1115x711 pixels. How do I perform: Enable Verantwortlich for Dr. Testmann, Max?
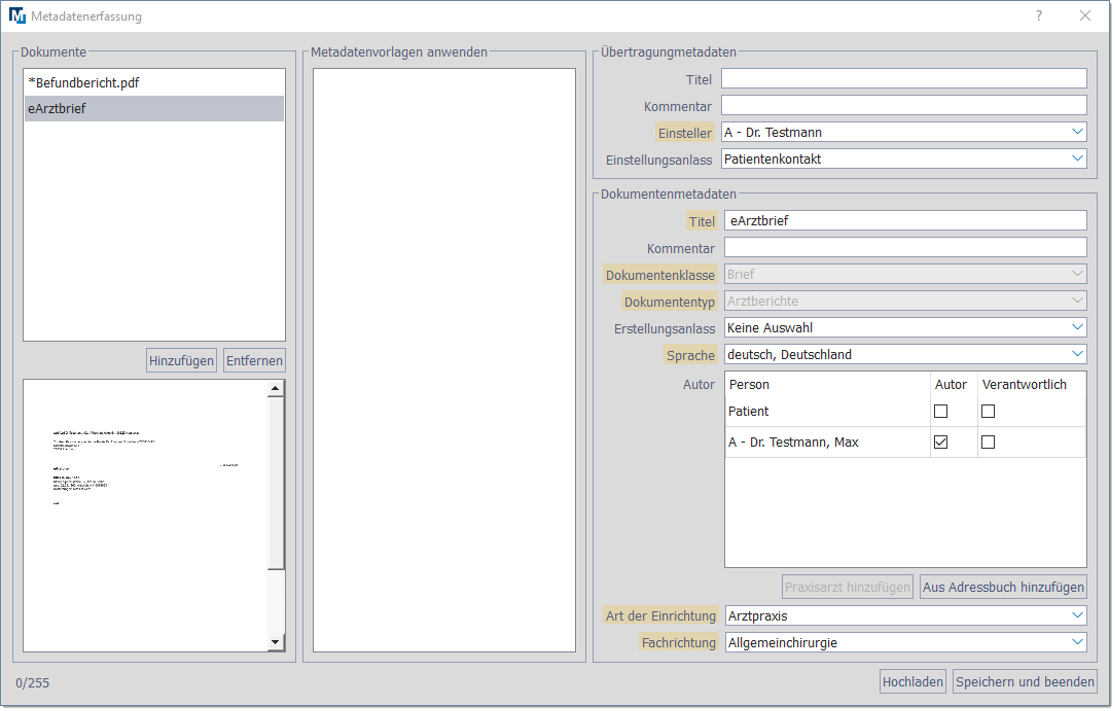pos(988,442)
